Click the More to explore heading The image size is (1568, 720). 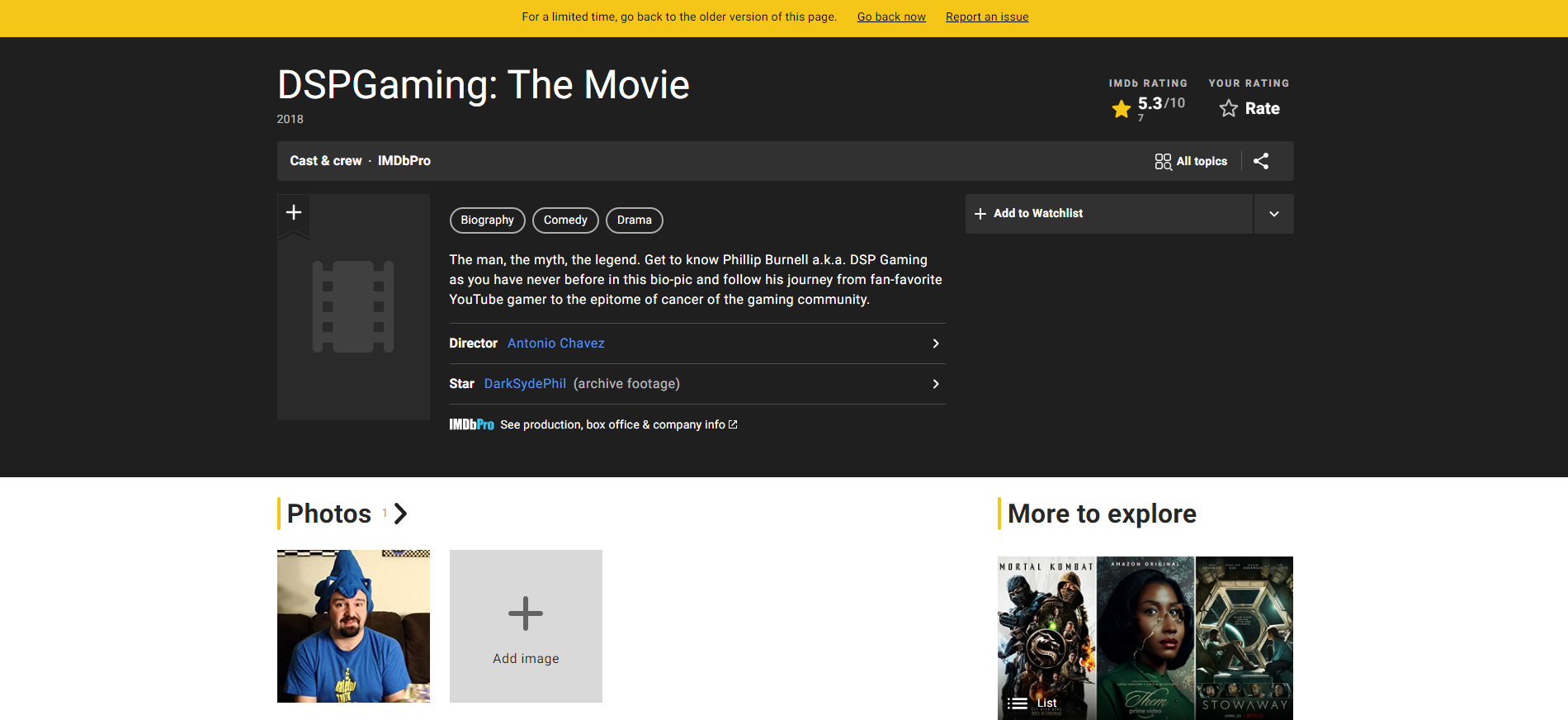pyautogui.click(x=1102, y=514)
